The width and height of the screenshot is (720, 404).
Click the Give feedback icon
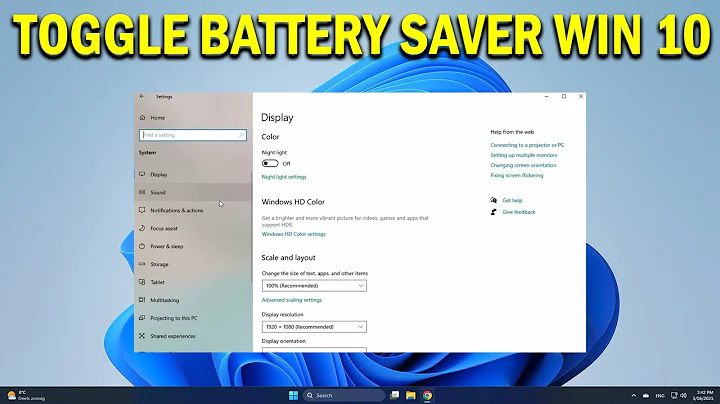494,212
